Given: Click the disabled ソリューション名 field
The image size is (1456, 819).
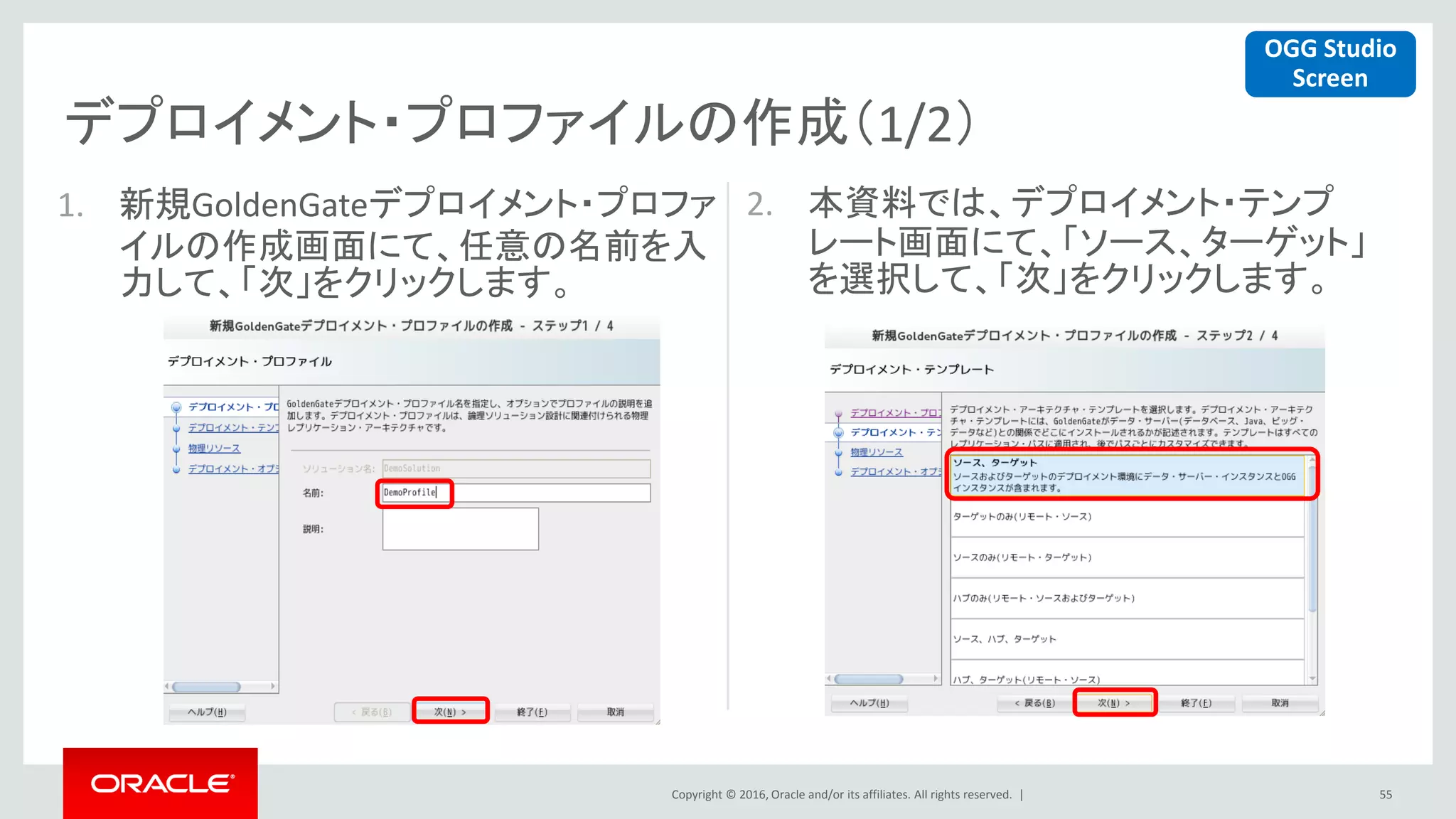Looking at the screenshot, I should [516, 469].
